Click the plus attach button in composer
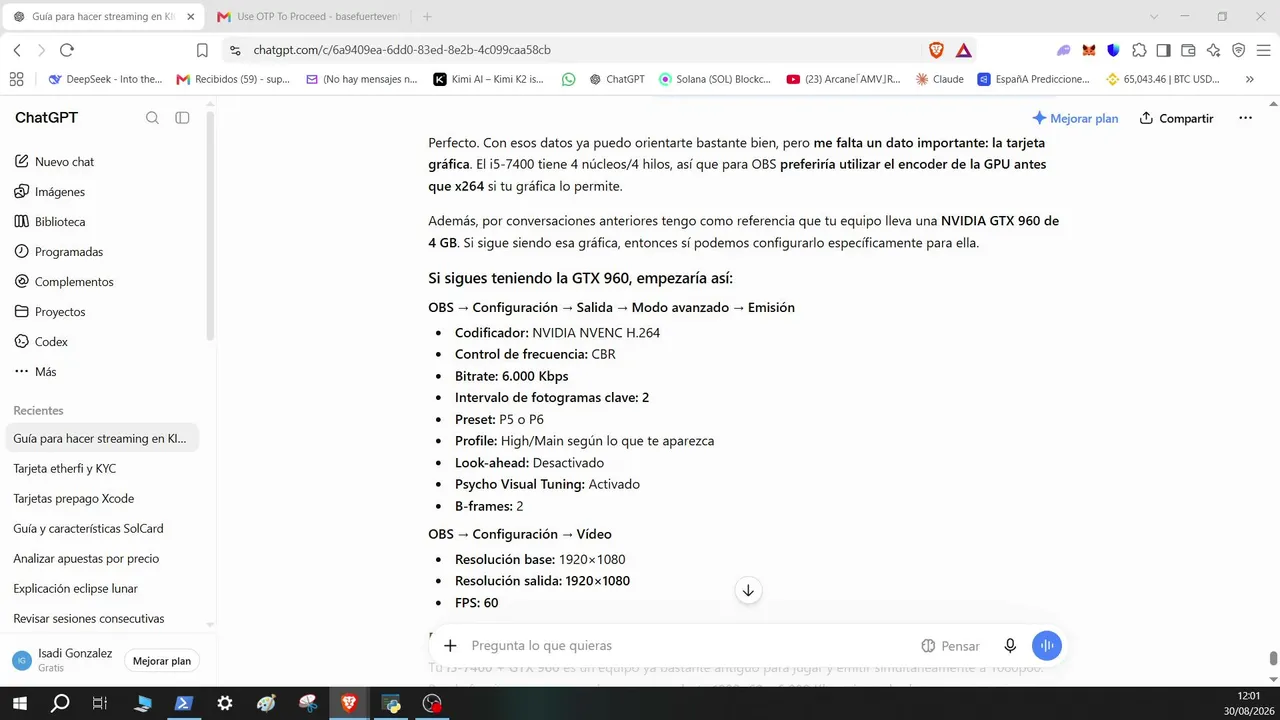Viewport: 1280px width, 720px height. pyautogui.click(x=450, y=646)
